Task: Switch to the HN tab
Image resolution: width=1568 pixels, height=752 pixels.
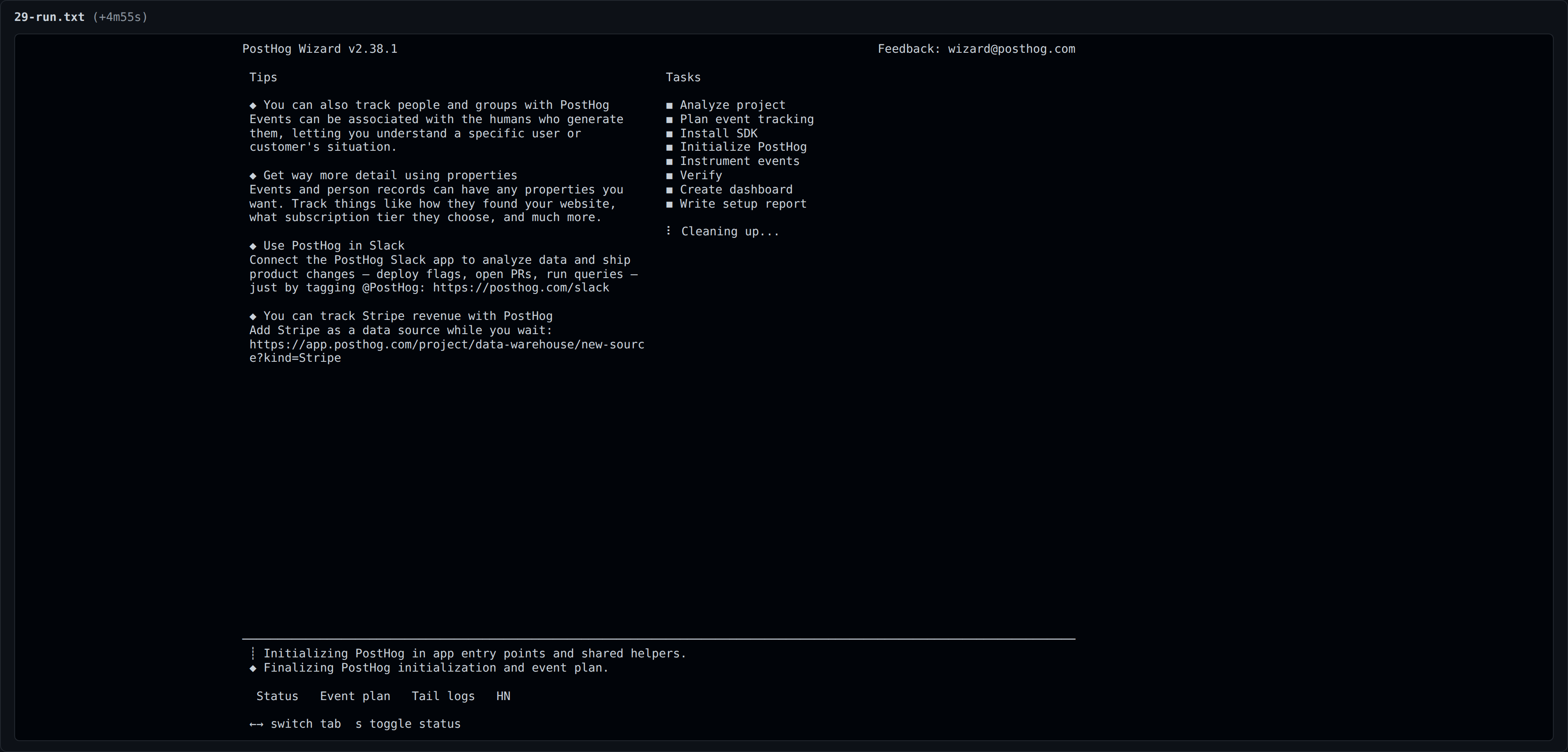Action: [x=503, y=696]
